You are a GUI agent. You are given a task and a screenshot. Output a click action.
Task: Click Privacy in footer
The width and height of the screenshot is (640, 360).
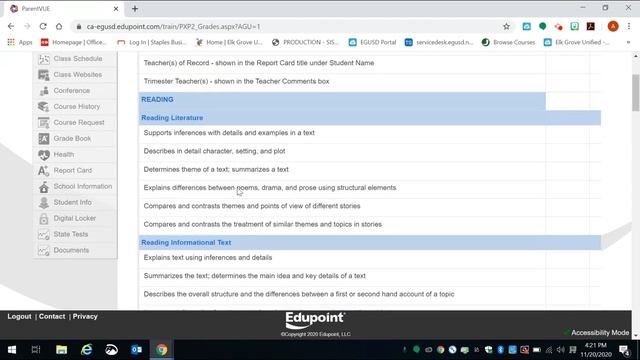[85, 316]
